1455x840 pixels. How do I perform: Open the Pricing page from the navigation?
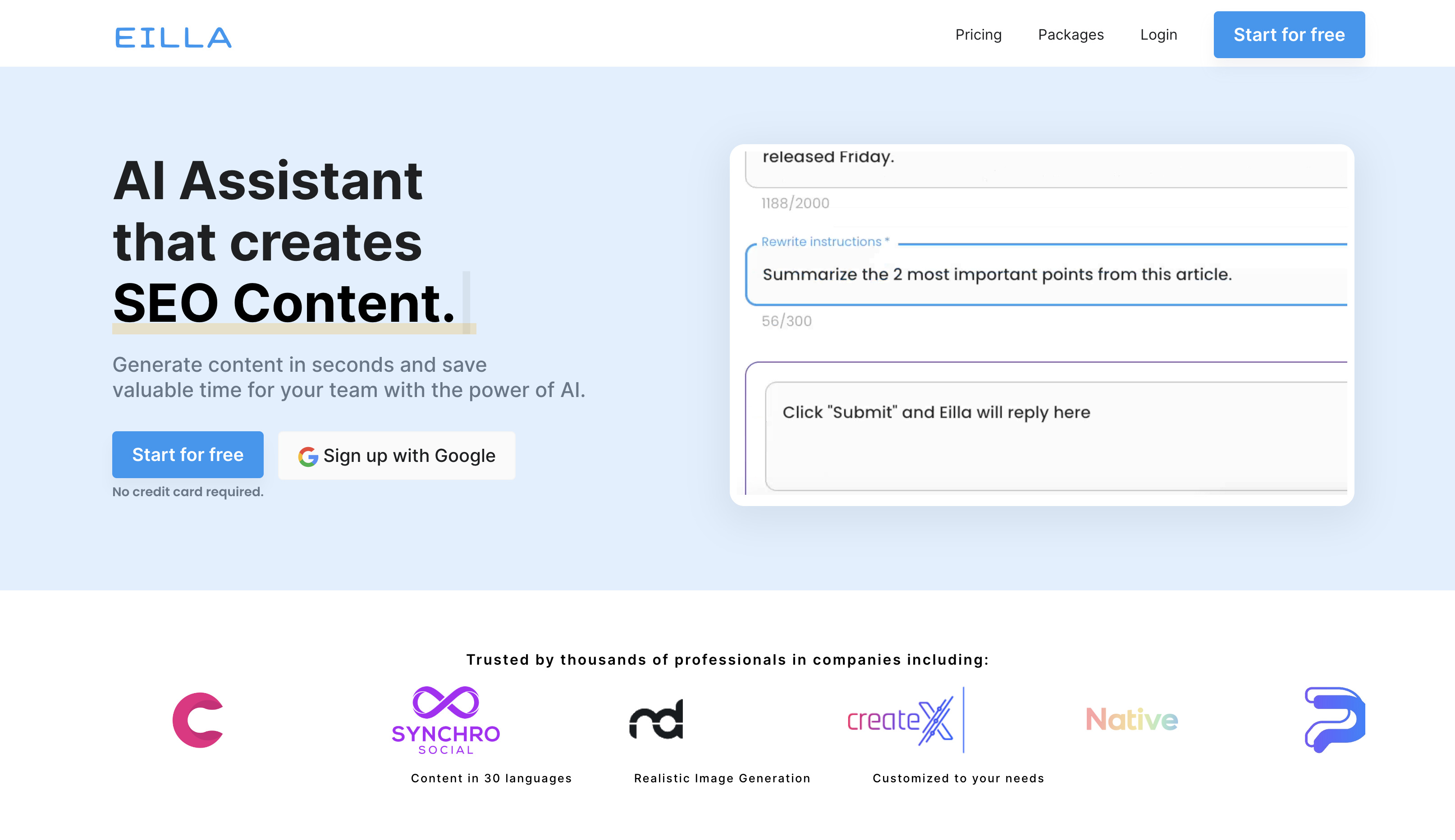coord(979,35)
